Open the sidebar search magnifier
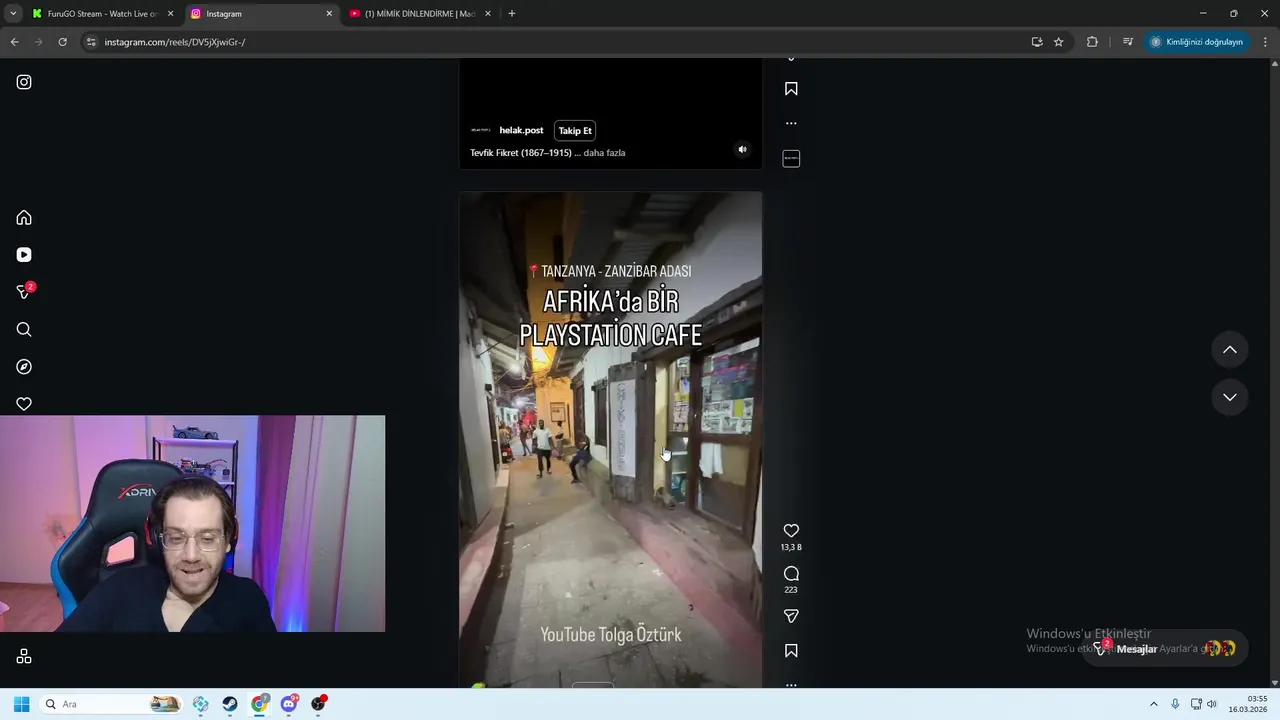Viewport: 1280px width, 720px height. point(24,330)
